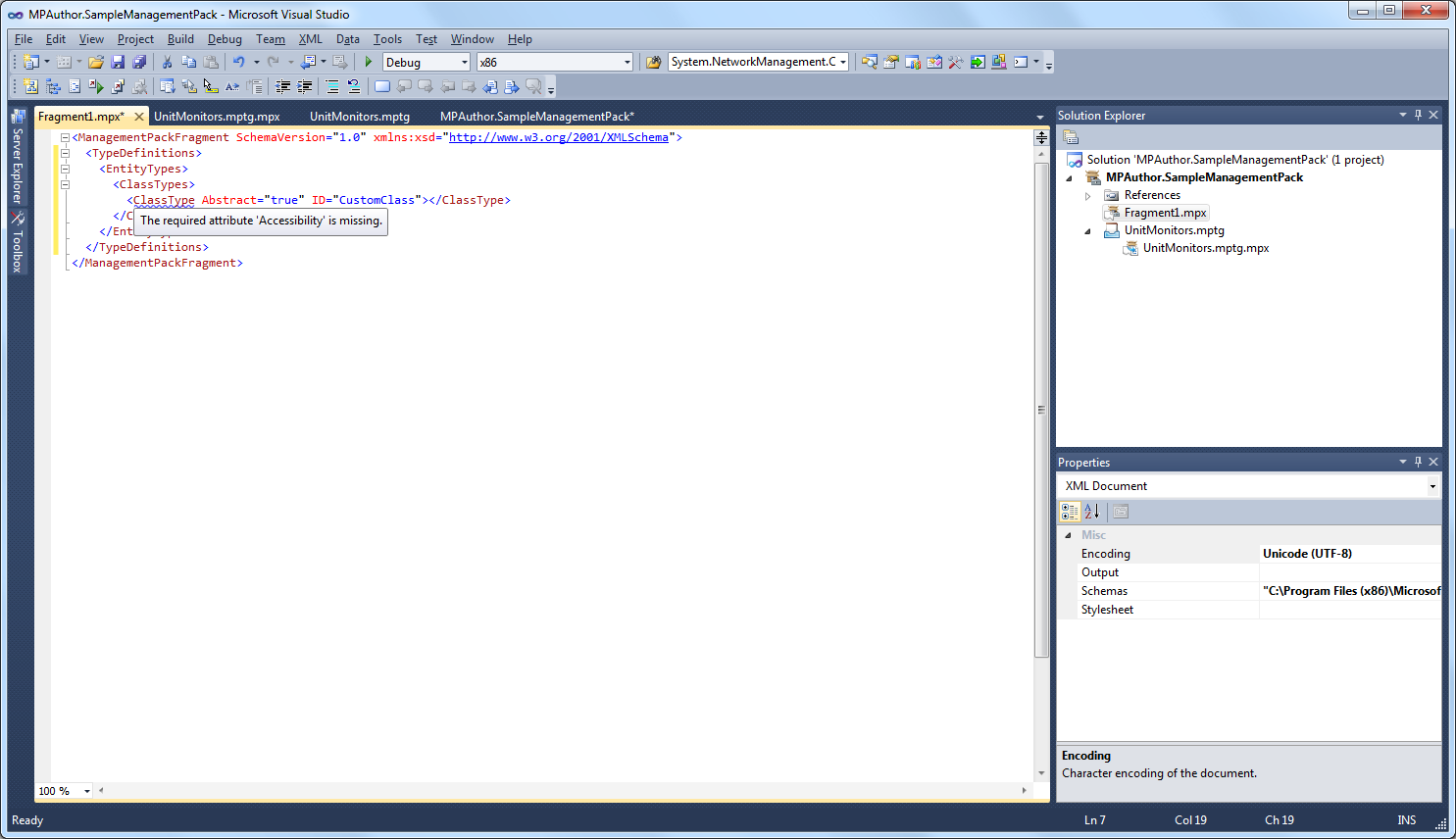Open Command Window toolbar icon
1456x839 pixels.
point(1021,62)
